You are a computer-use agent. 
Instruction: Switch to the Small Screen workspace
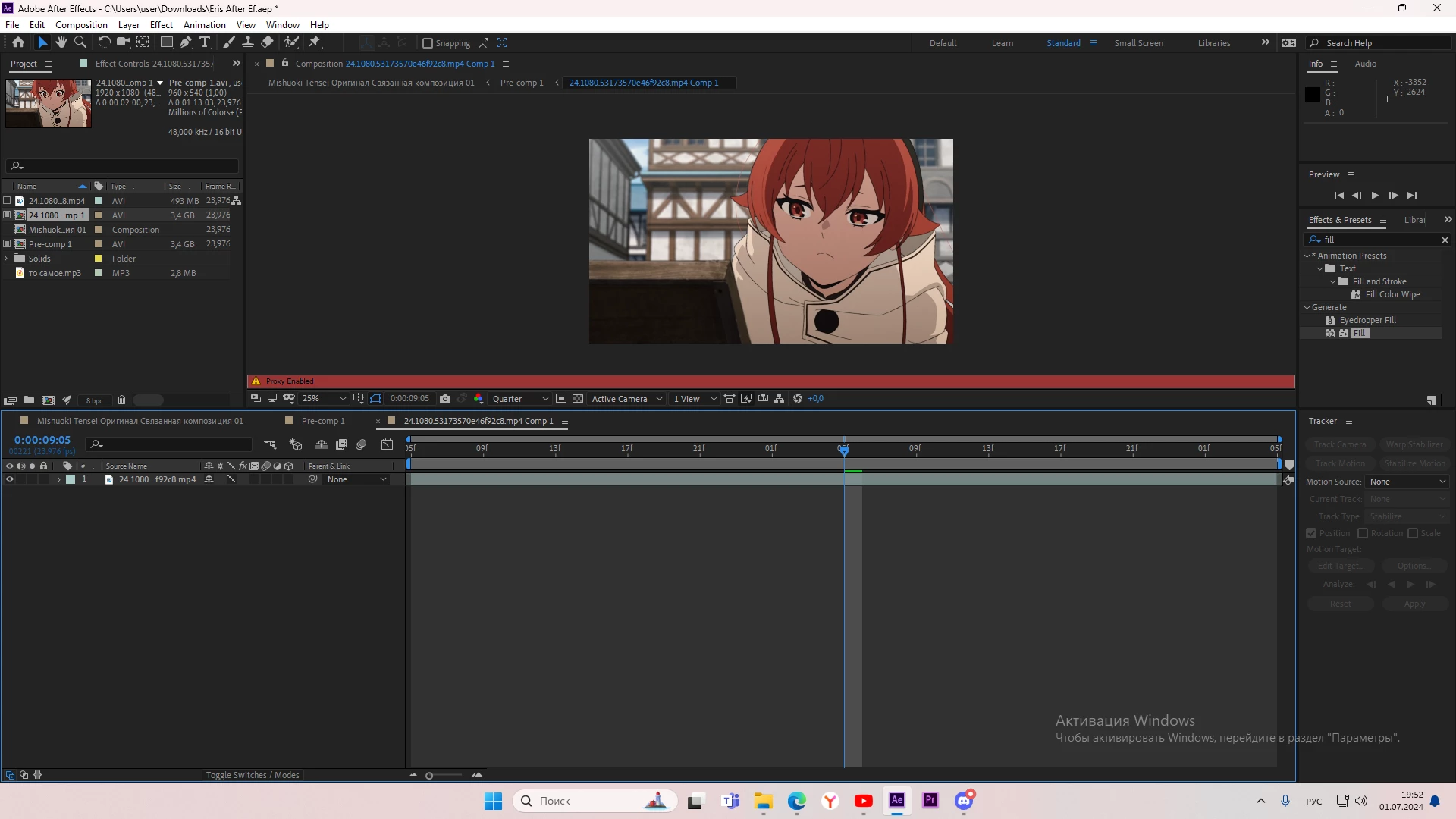(1138, 43)
